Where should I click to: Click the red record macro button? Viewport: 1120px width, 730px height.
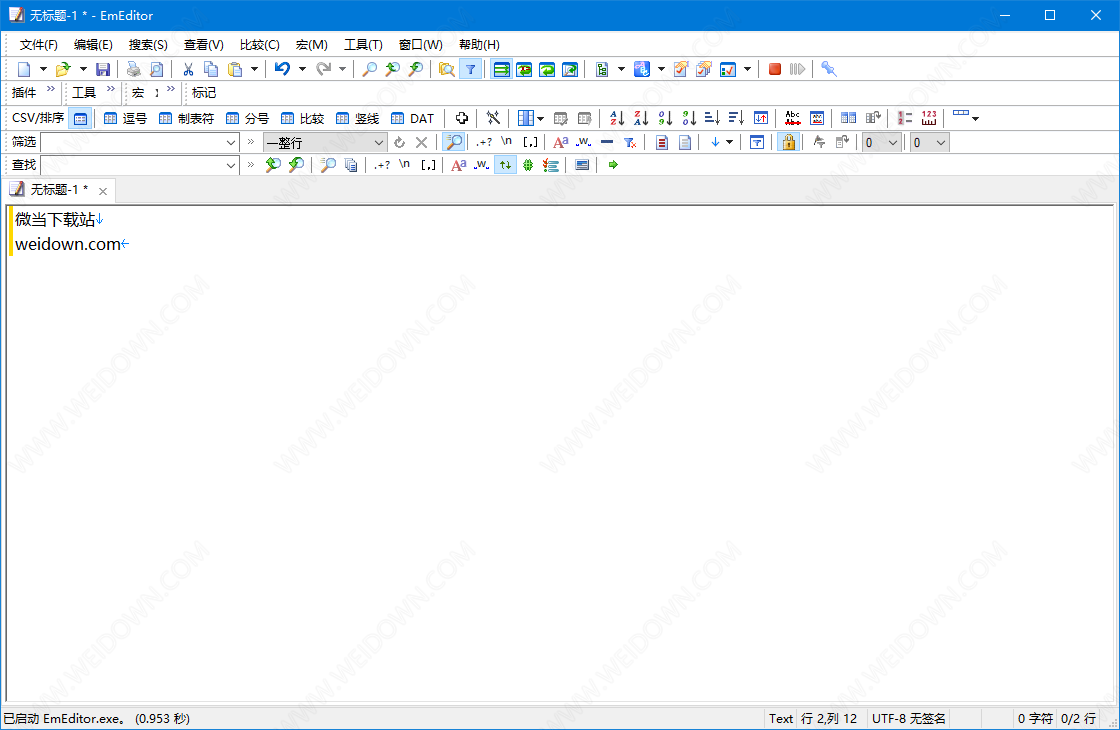point(775,69)
